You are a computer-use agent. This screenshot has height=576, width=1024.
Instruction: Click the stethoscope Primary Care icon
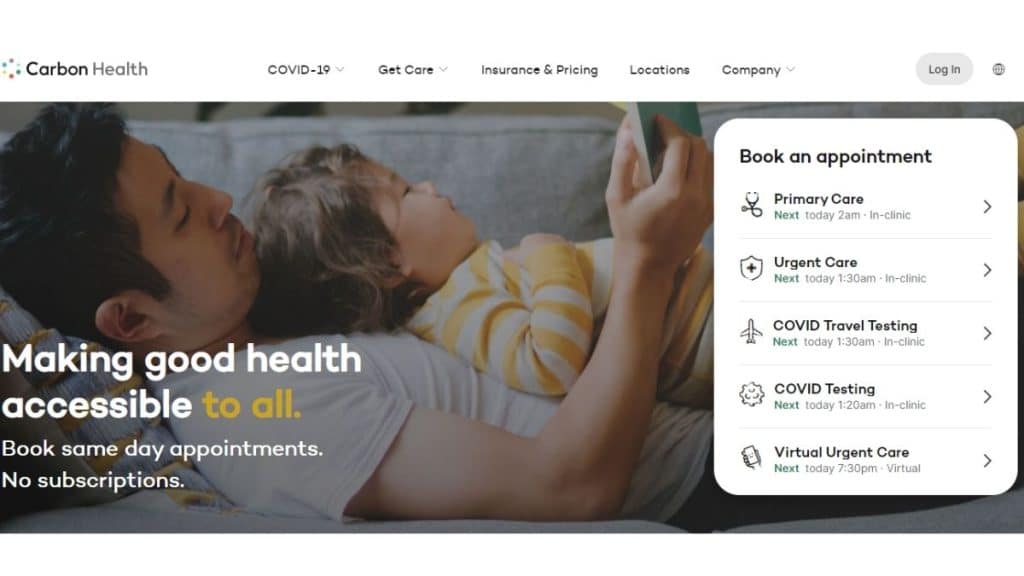tap(752, 205)
